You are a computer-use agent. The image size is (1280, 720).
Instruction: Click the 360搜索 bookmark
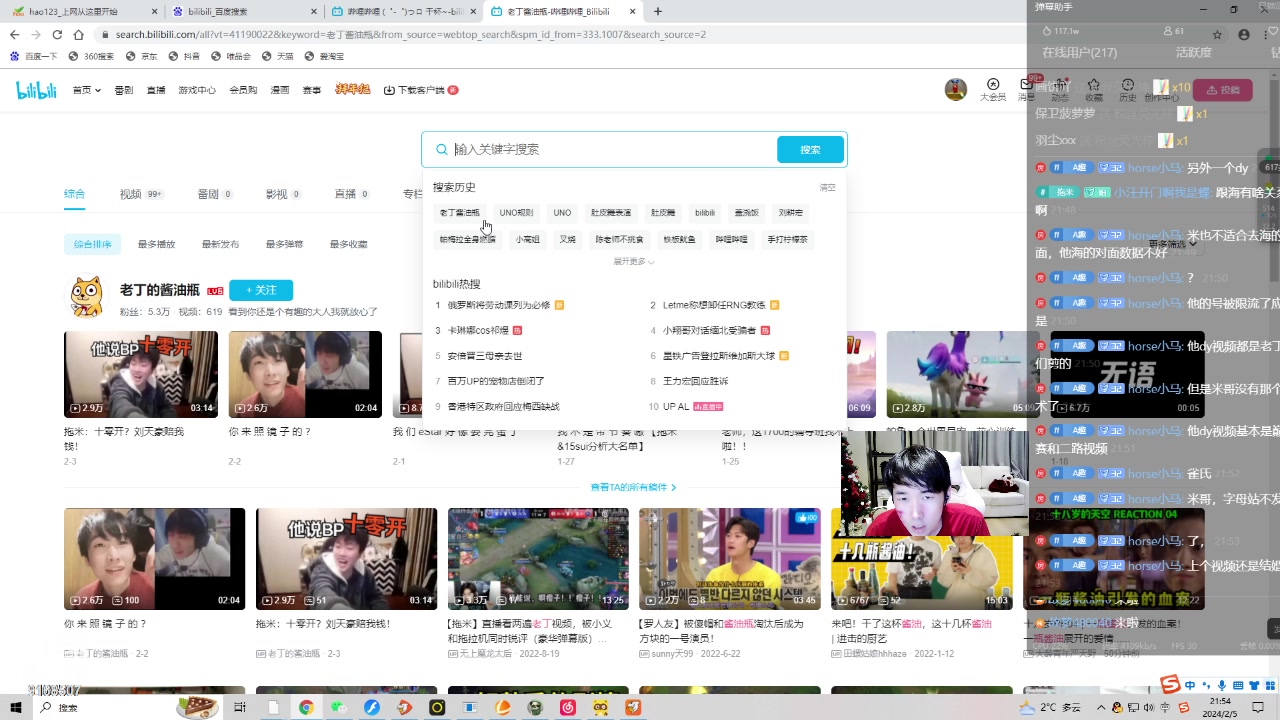tap(91, 56)
